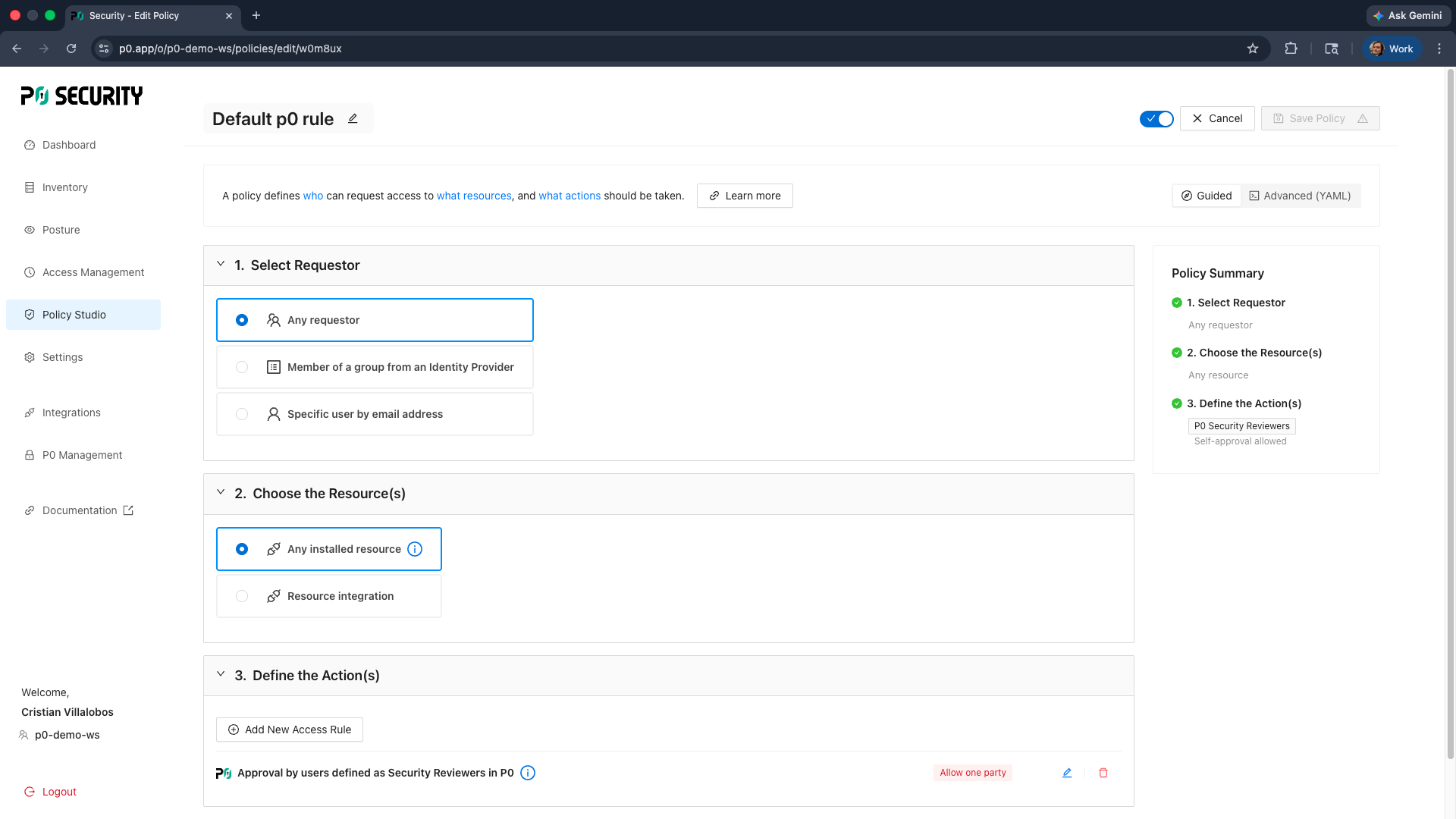Collapse the Select Requestor section
Image resolution: width=1456 pixels, height=819 pixels.
point(221,264)
